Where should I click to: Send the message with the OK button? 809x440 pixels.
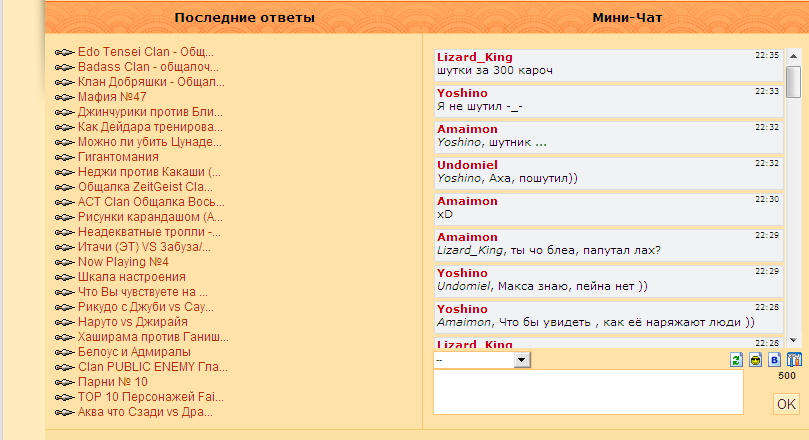click(x=786, y=404)
